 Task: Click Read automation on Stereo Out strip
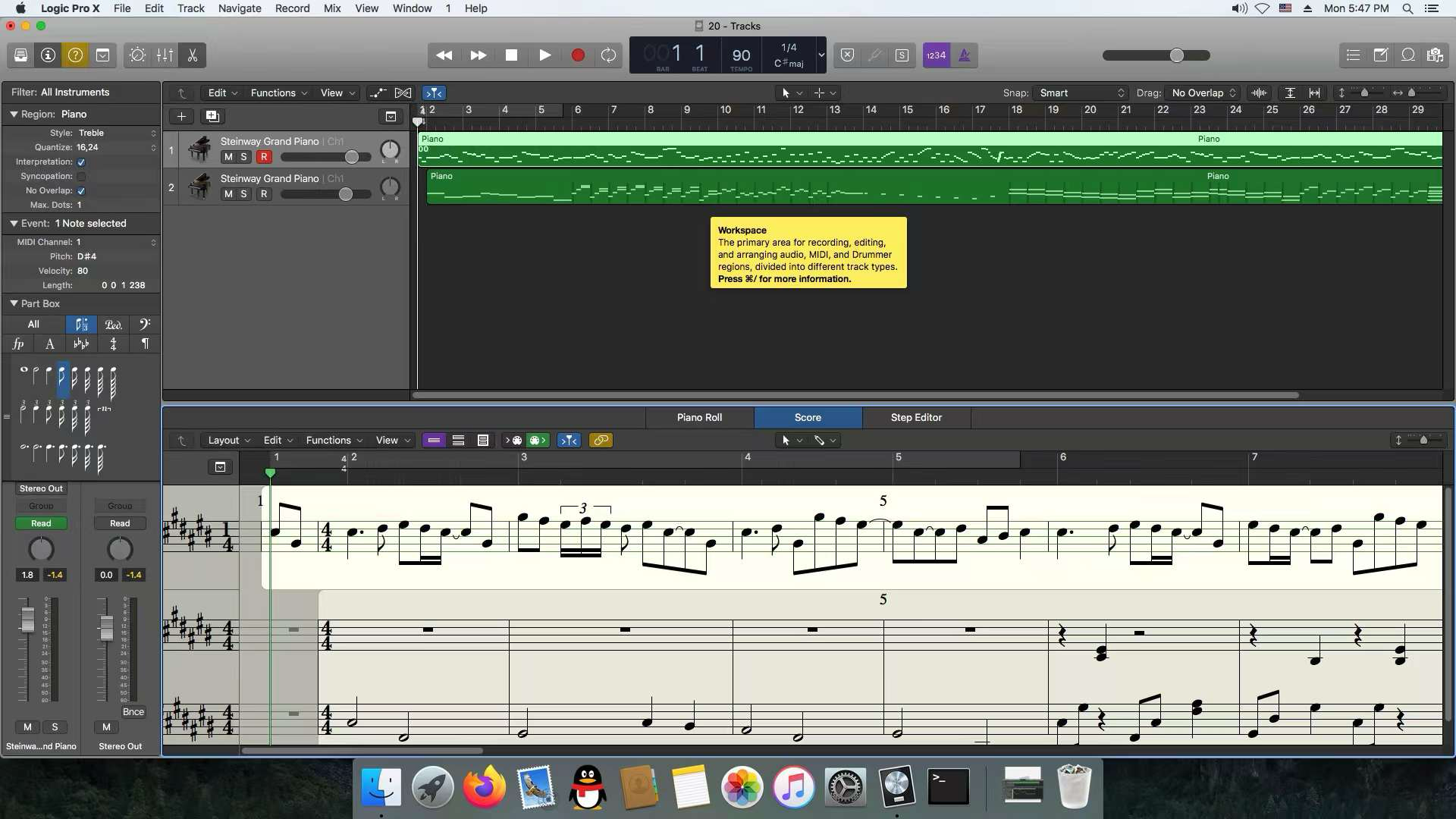pos(120,524)
